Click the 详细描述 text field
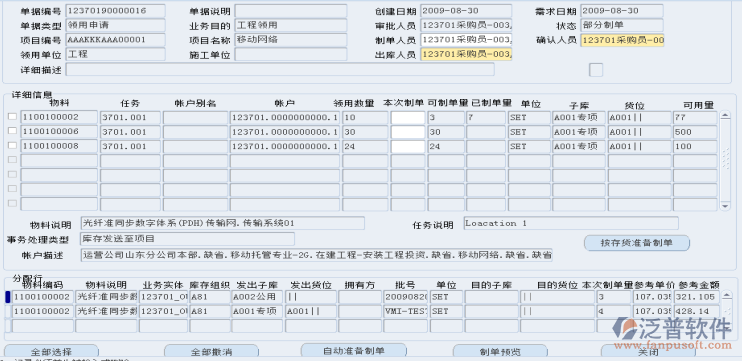 click(280, 70)
